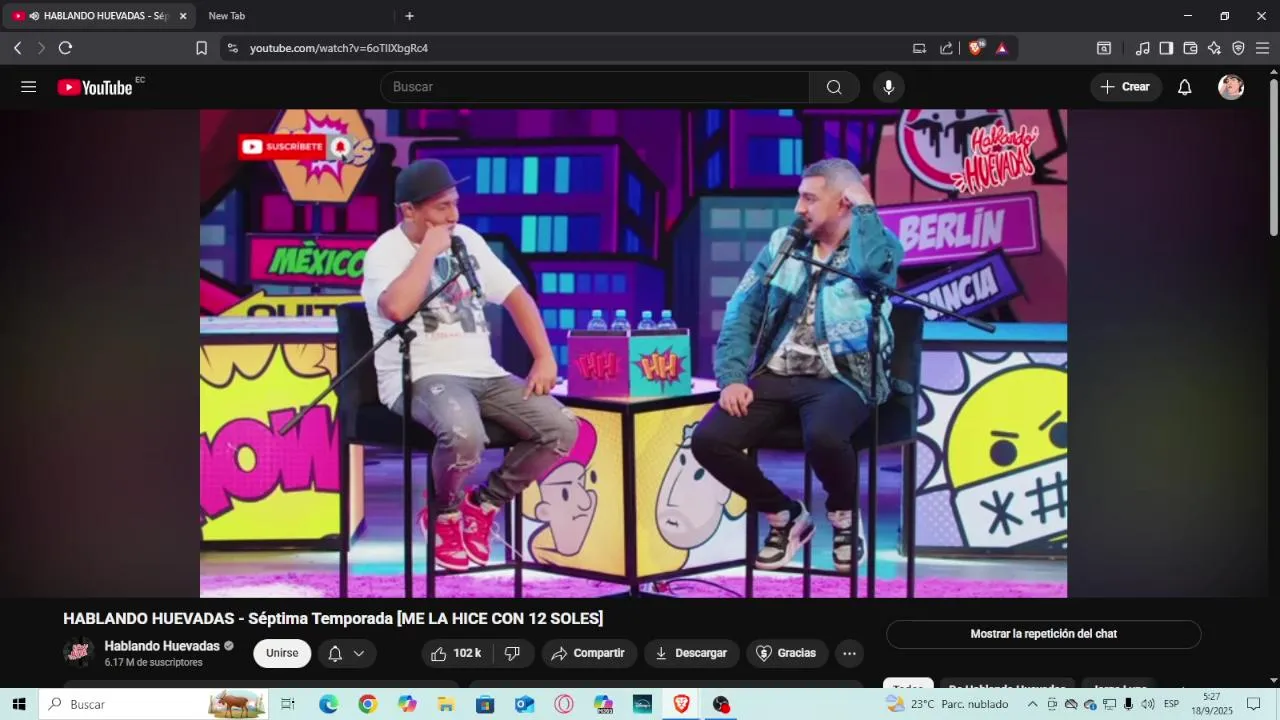
Task: Go forward to the next page
Action: (41, 48)
